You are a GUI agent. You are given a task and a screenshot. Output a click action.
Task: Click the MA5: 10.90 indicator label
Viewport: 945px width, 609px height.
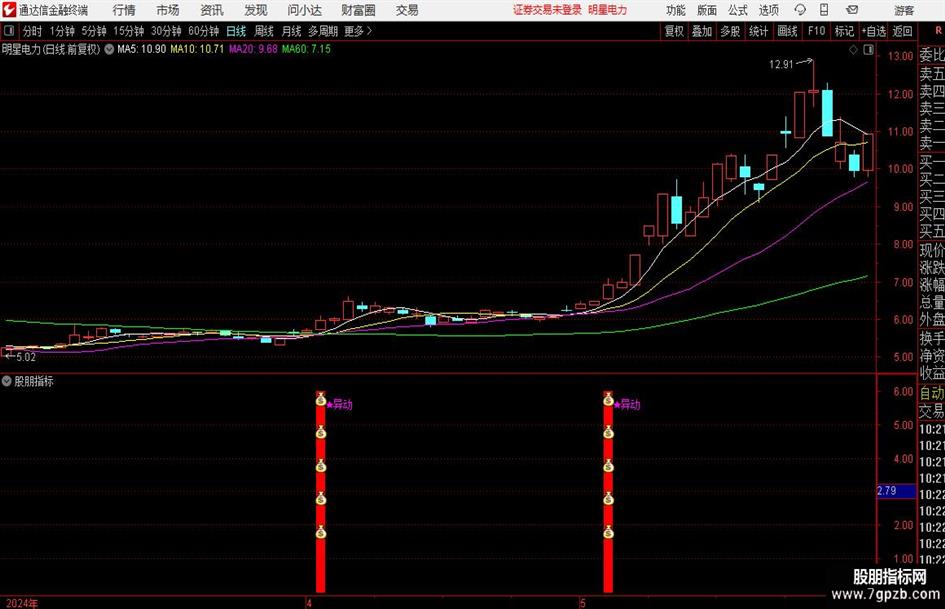tap(141, 49)
